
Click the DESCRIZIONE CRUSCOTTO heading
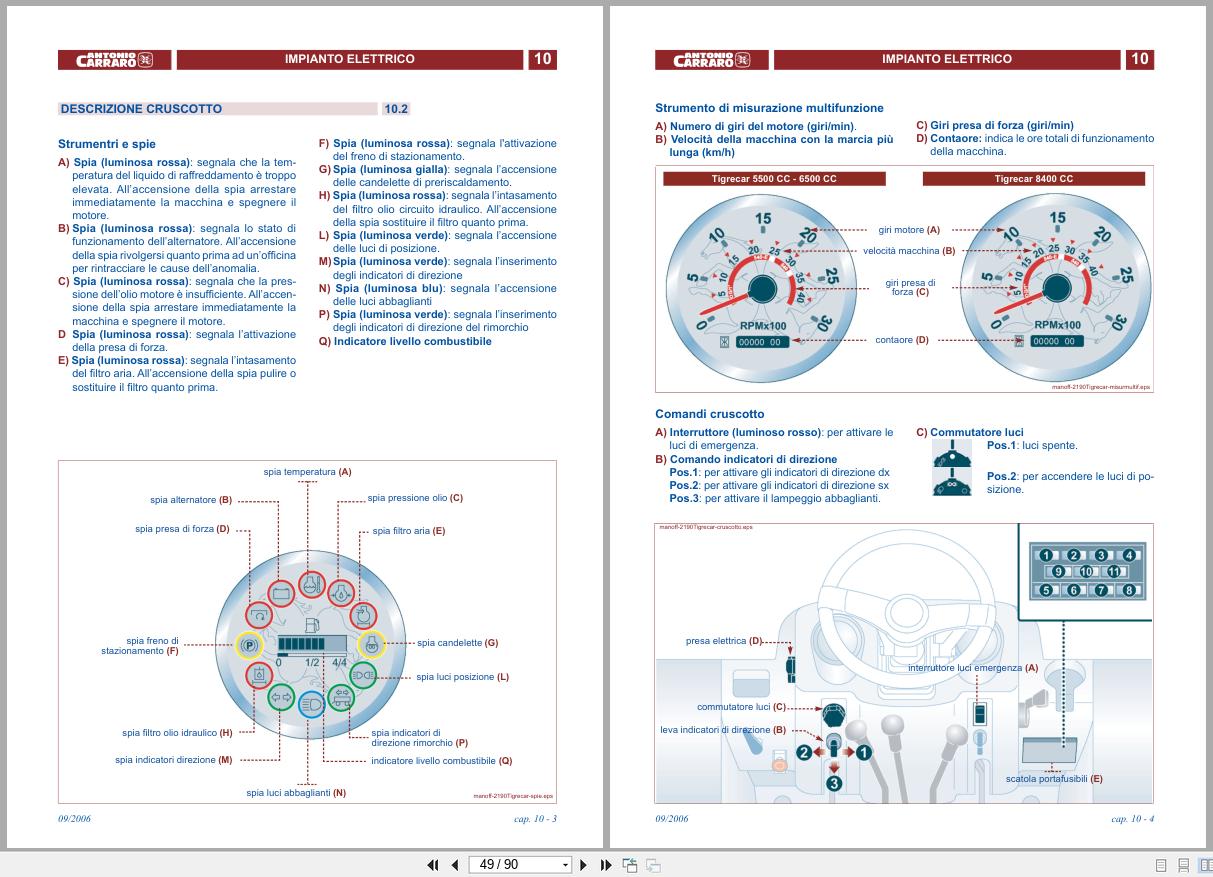click(141, 109)
